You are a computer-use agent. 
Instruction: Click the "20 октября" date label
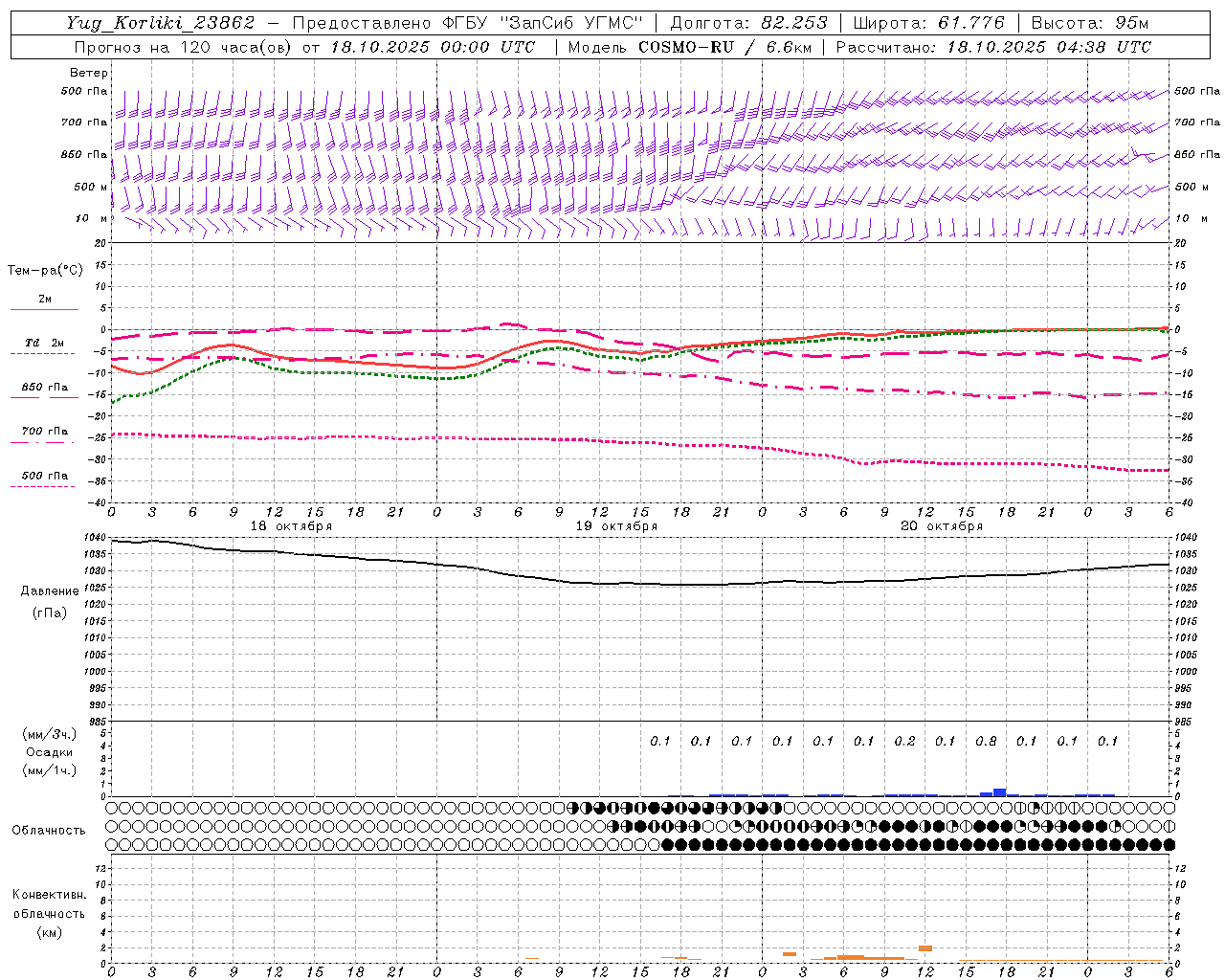tap(943, 526)
